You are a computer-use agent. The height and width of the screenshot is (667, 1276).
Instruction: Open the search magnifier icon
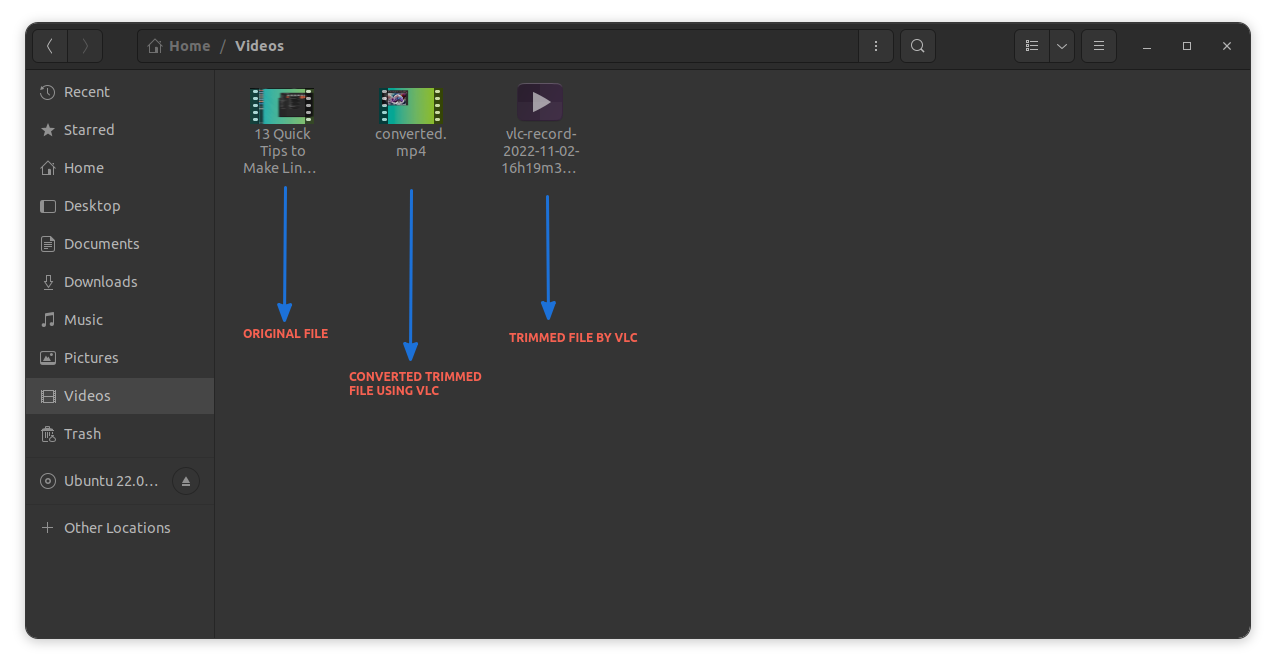(917, 46)
